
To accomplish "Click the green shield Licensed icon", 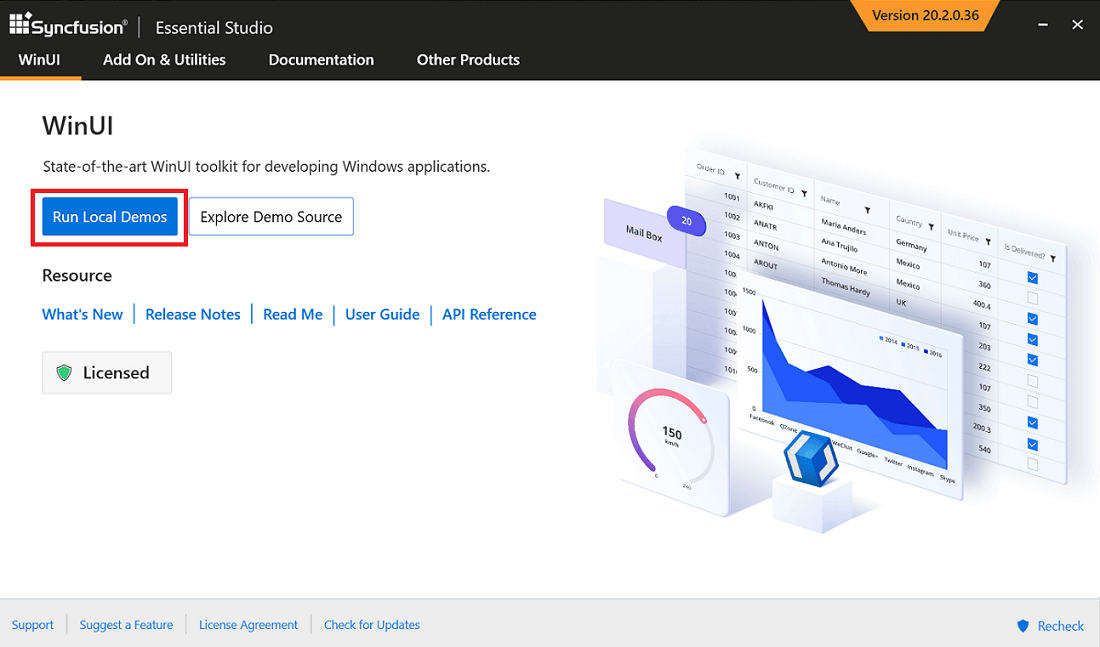I will pos(64,373).
